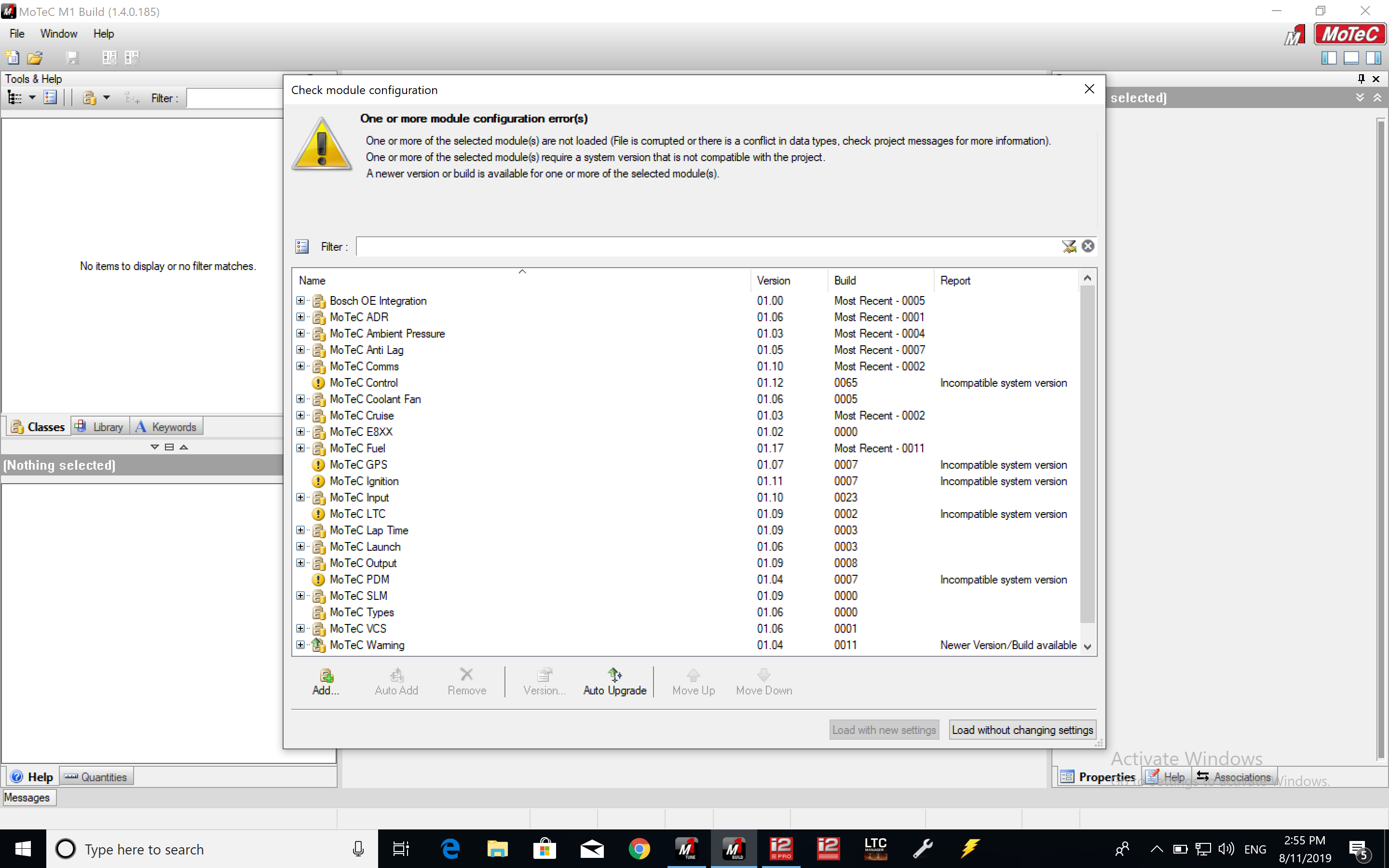Click Load with new settings button
The image size is (1389, 868).
[x=883, y=729]
